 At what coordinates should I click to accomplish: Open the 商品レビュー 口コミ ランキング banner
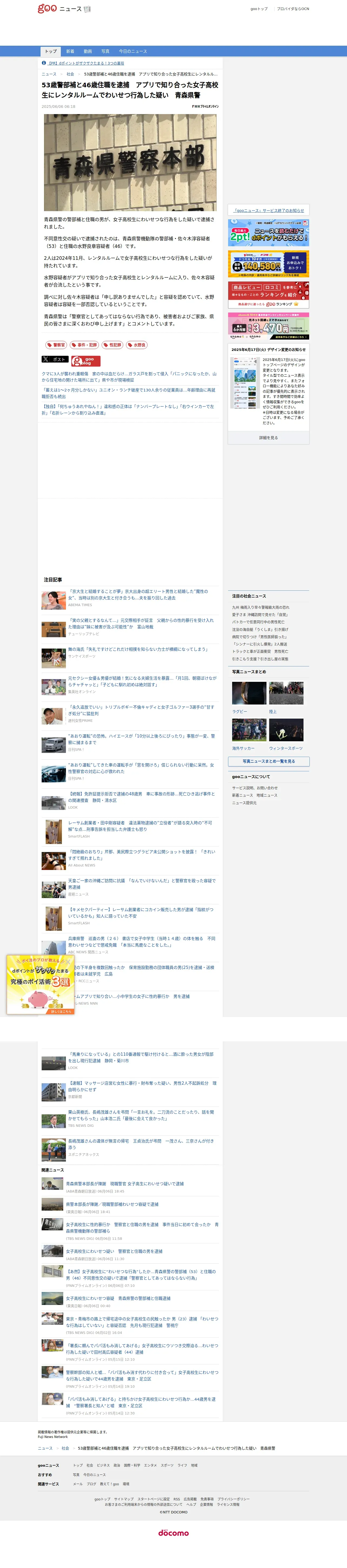coord(268,295)
